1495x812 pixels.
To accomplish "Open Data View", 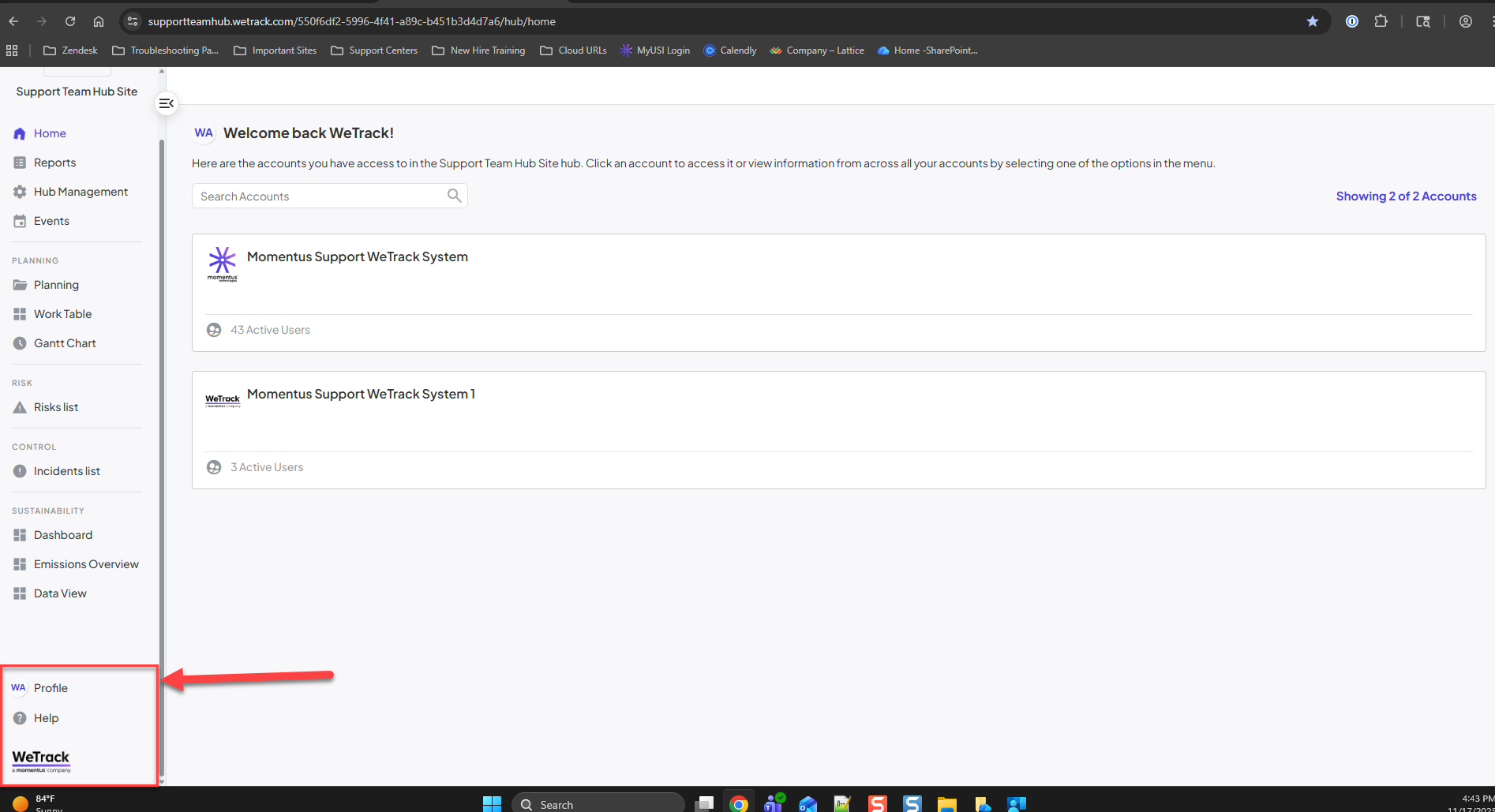I will coord(60,593).
